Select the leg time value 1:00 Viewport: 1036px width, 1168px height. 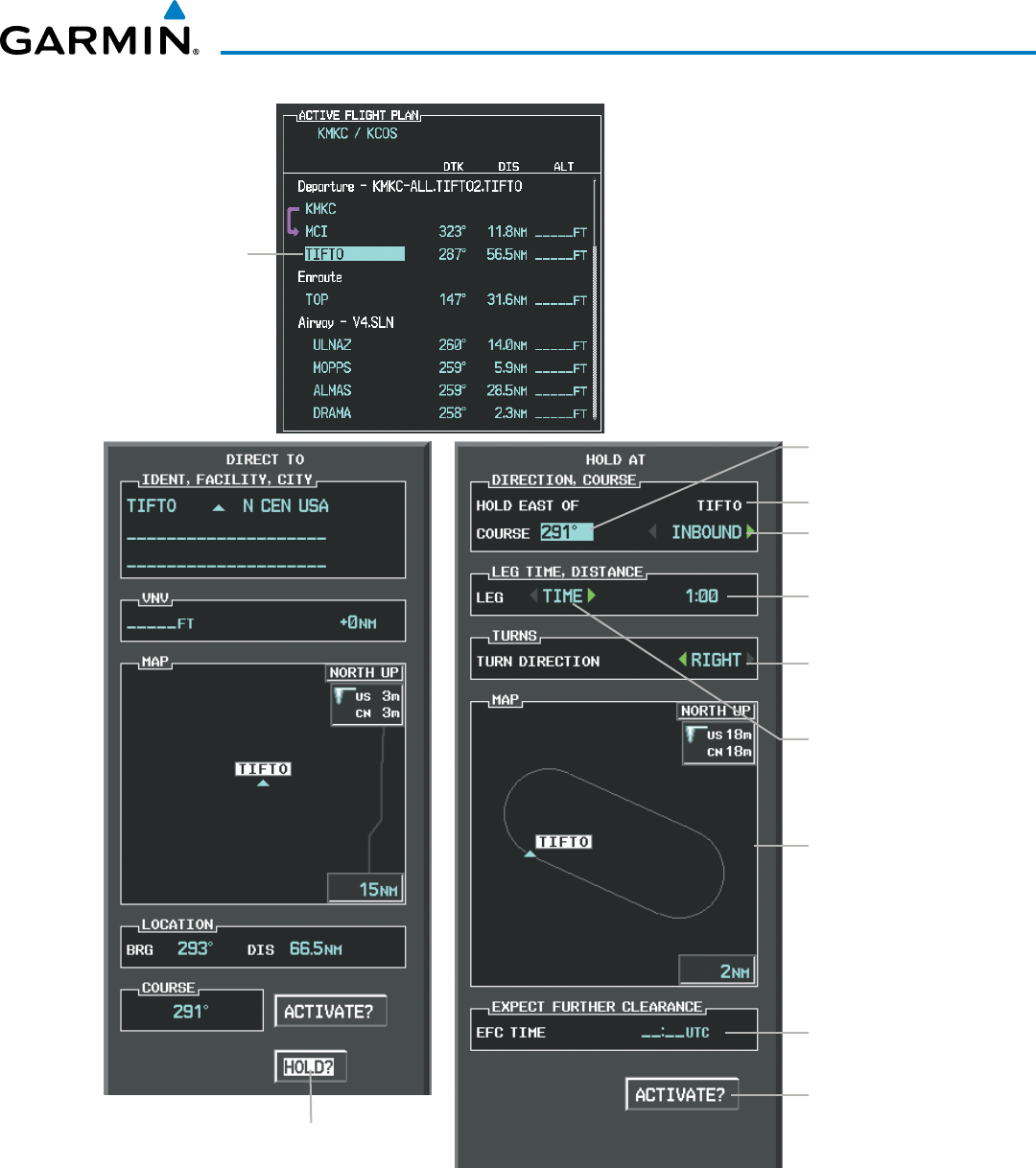pyautogui.click(x=701, y=596)
